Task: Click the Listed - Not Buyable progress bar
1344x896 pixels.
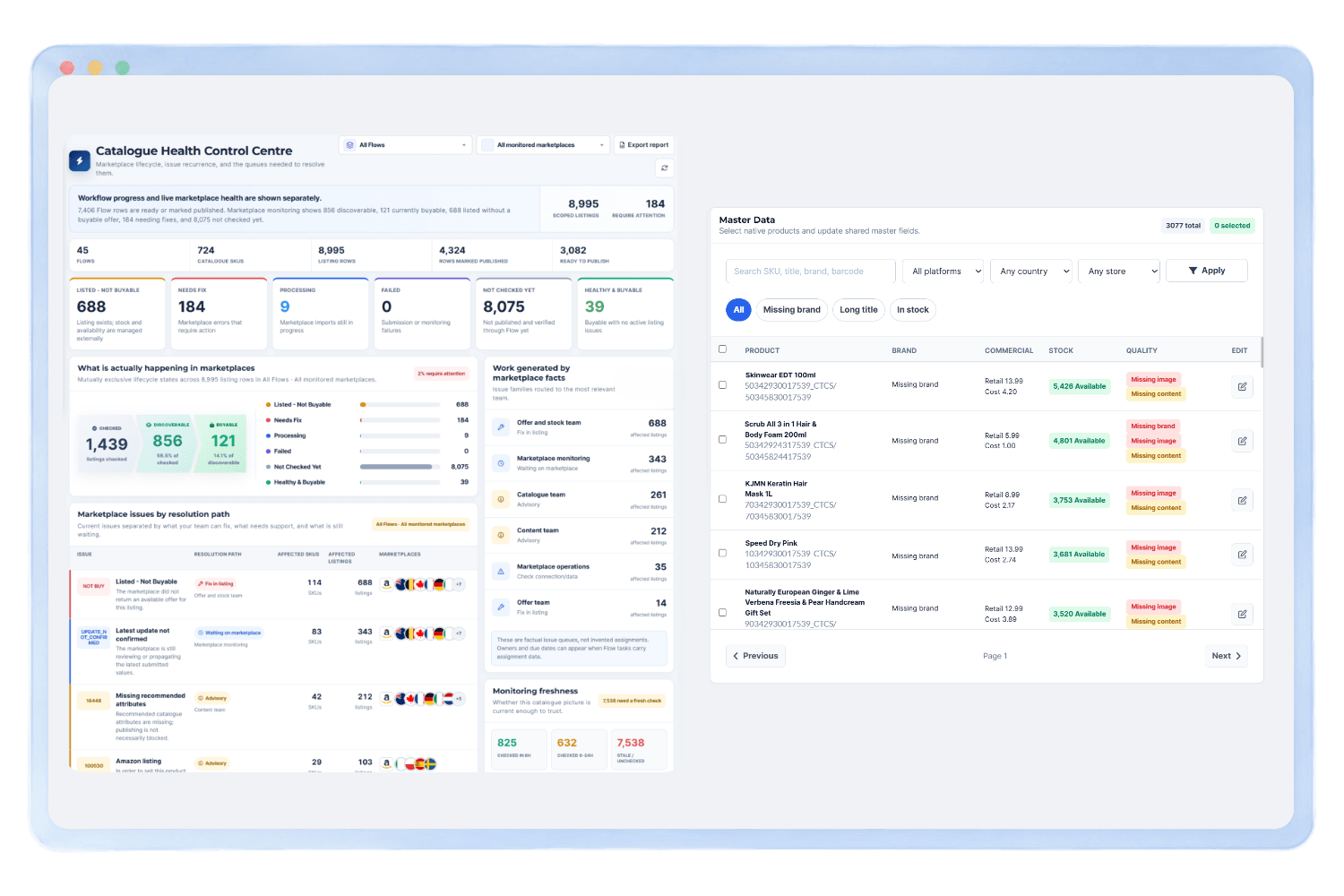Action: tap(400, 405)
